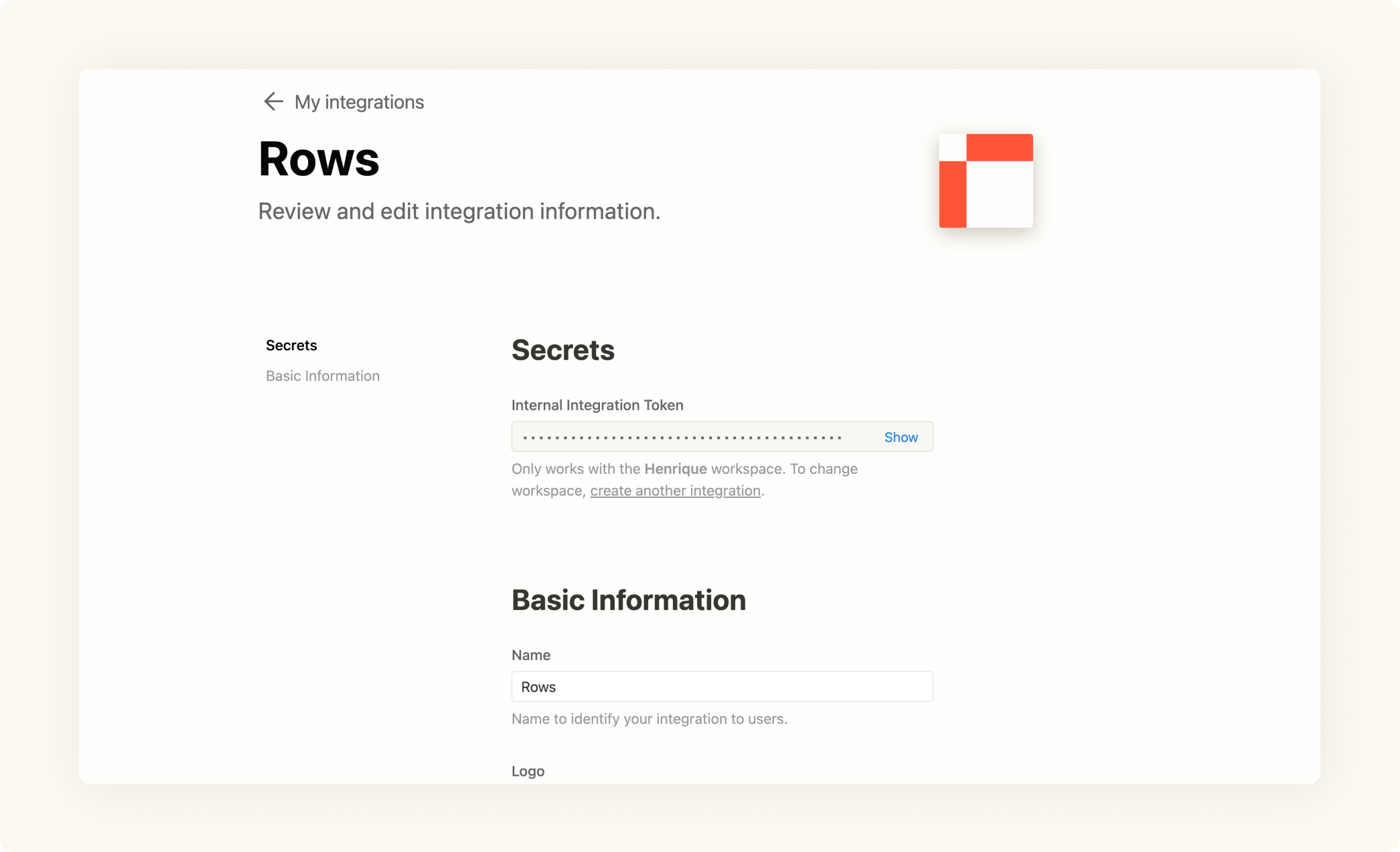
Task: Click the Rows page title
Action: [x=319, y=159]
